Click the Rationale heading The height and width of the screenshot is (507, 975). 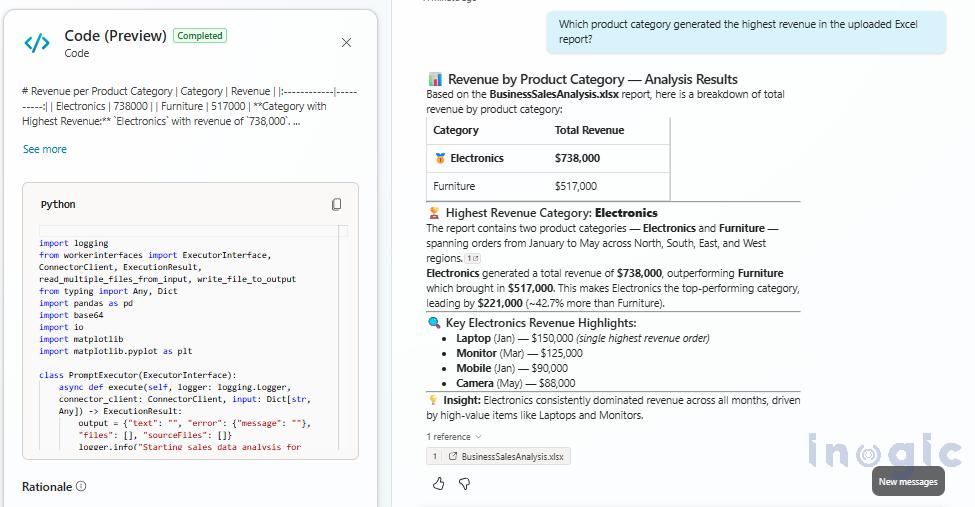point(47,486)
